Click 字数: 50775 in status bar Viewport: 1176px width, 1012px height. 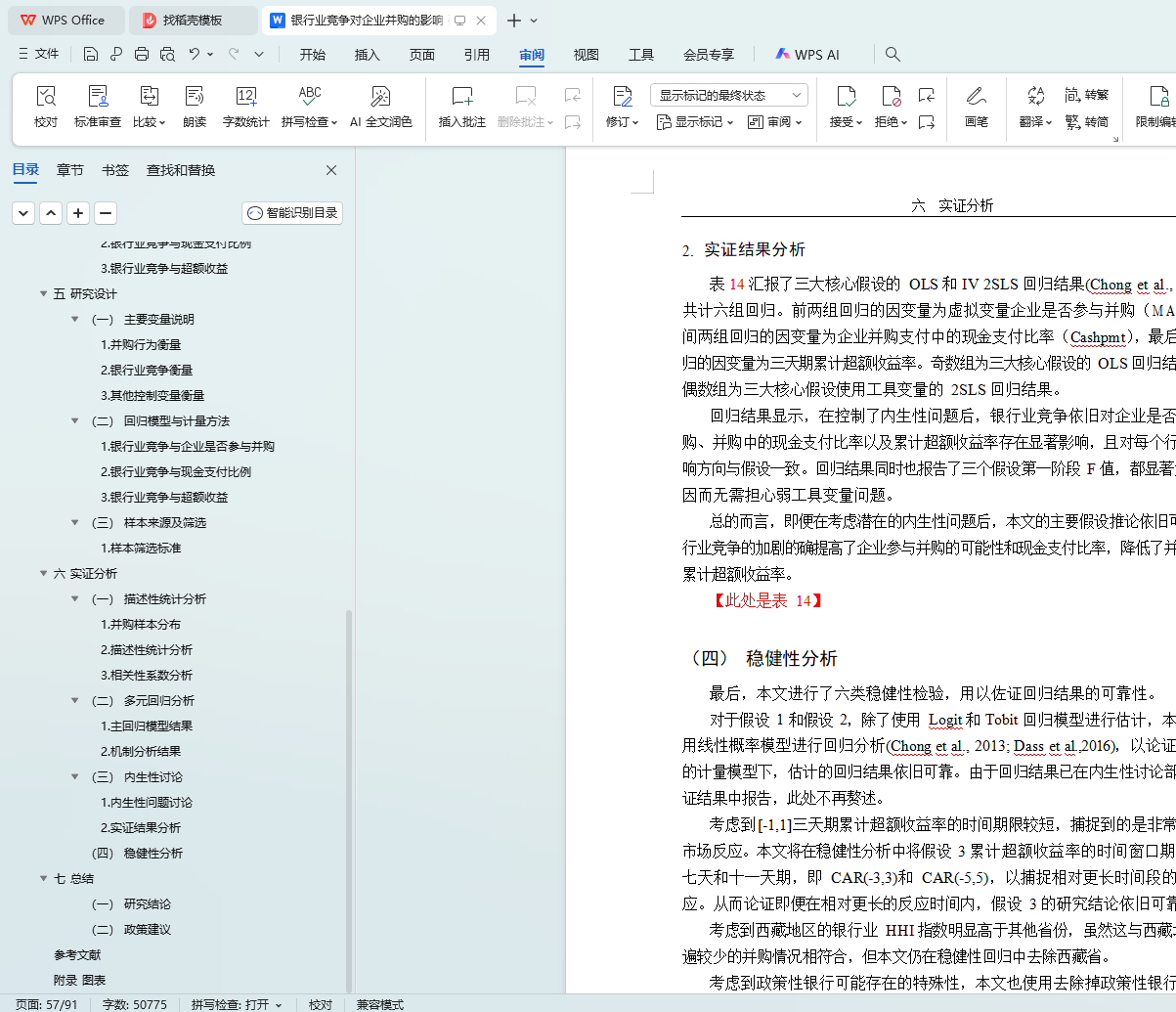(135, 1004)
